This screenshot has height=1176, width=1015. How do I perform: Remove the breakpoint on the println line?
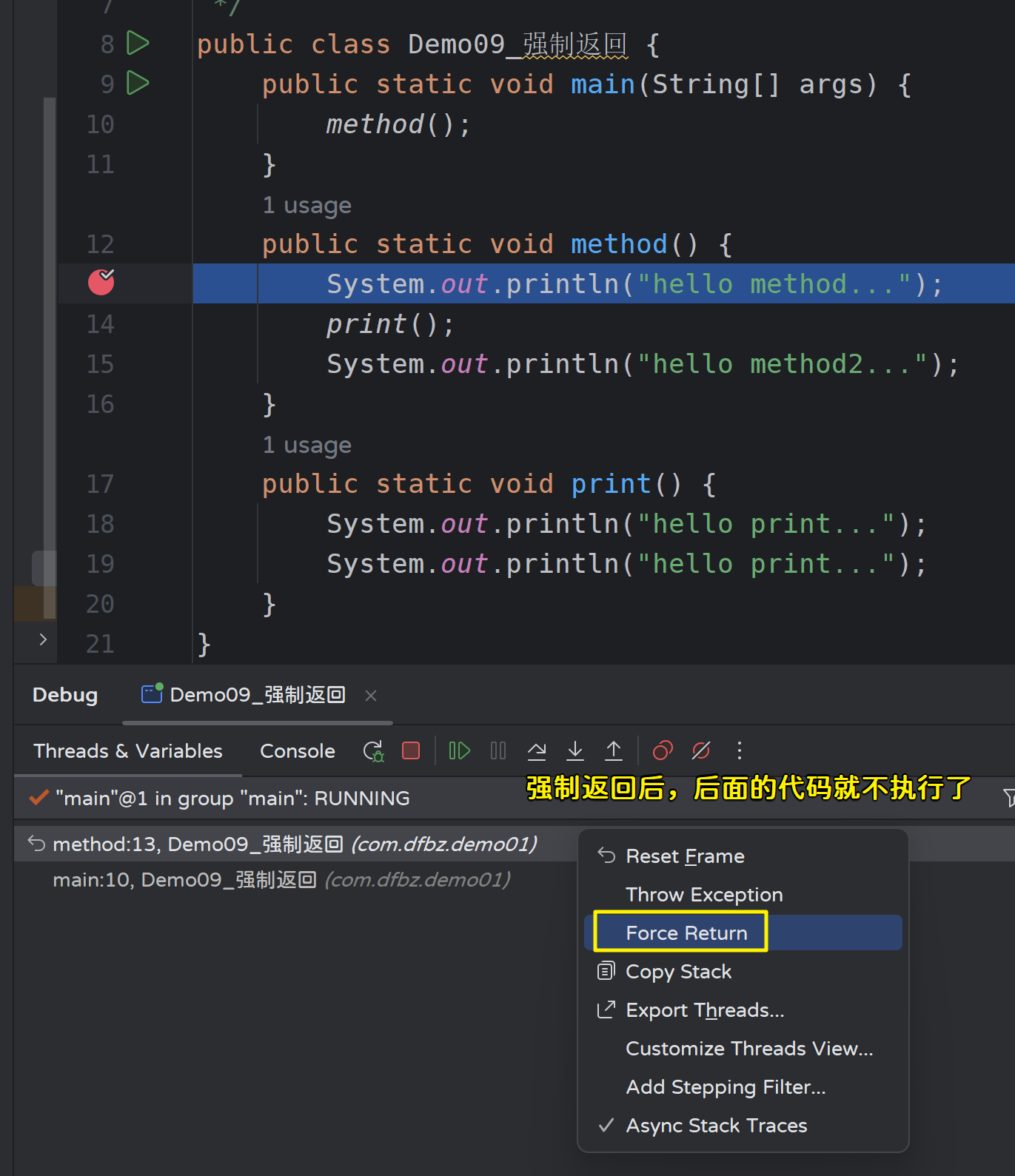[101, 282]
